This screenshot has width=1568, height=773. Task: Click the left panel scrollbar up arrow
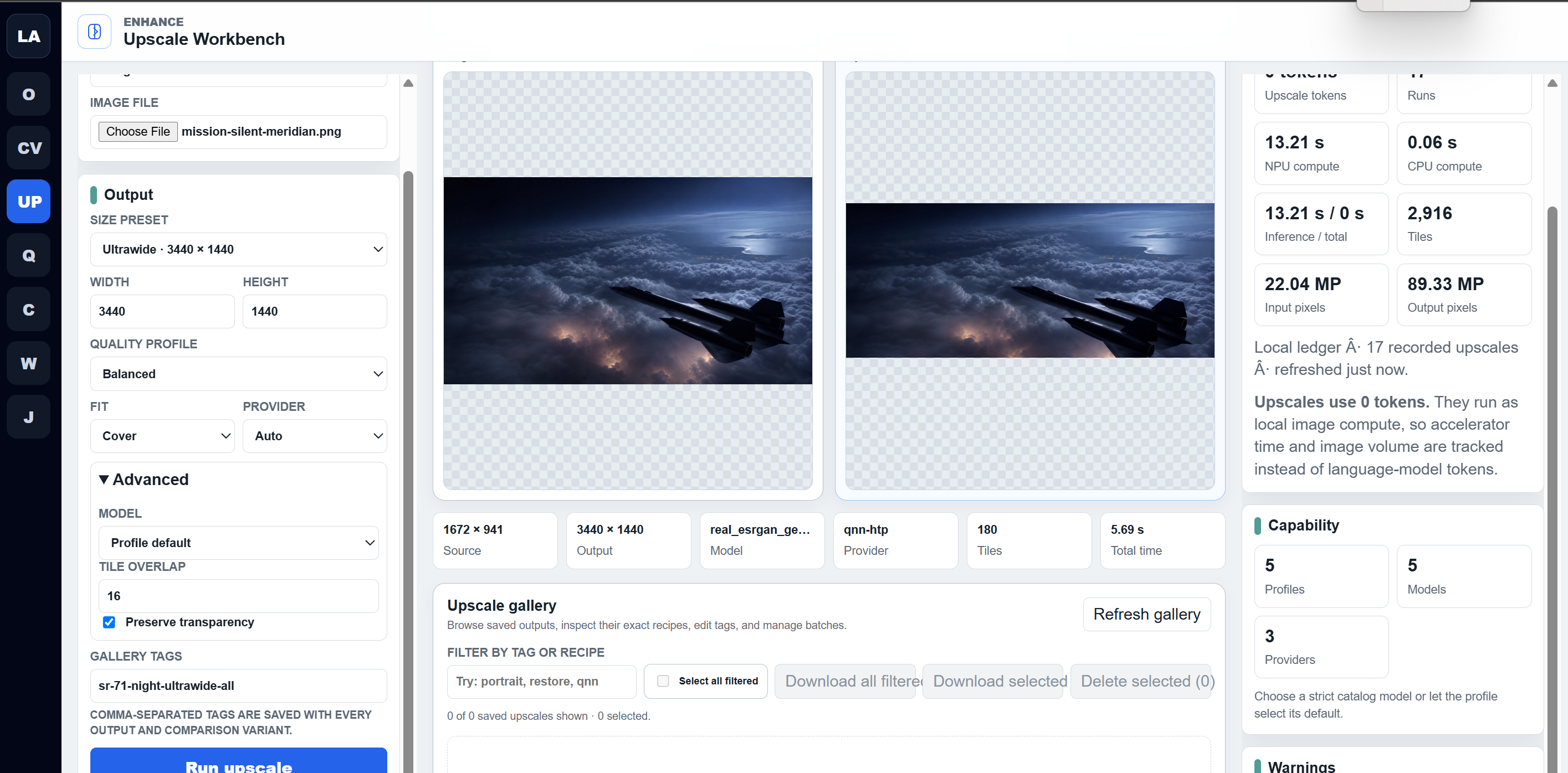(408, 83)
